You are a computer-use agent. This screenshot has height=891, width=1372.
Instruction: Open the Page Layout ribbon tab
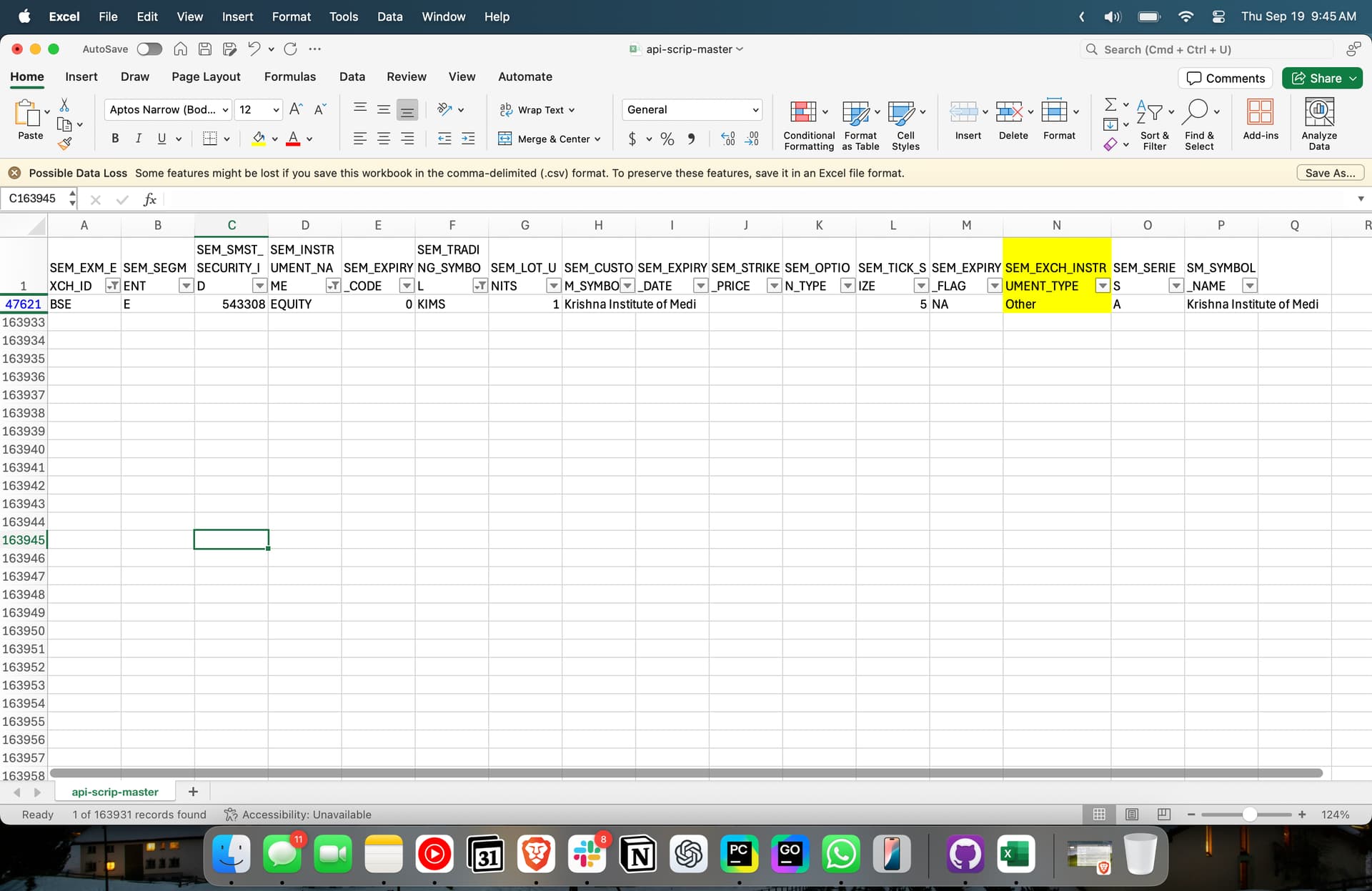pos(206,76)
